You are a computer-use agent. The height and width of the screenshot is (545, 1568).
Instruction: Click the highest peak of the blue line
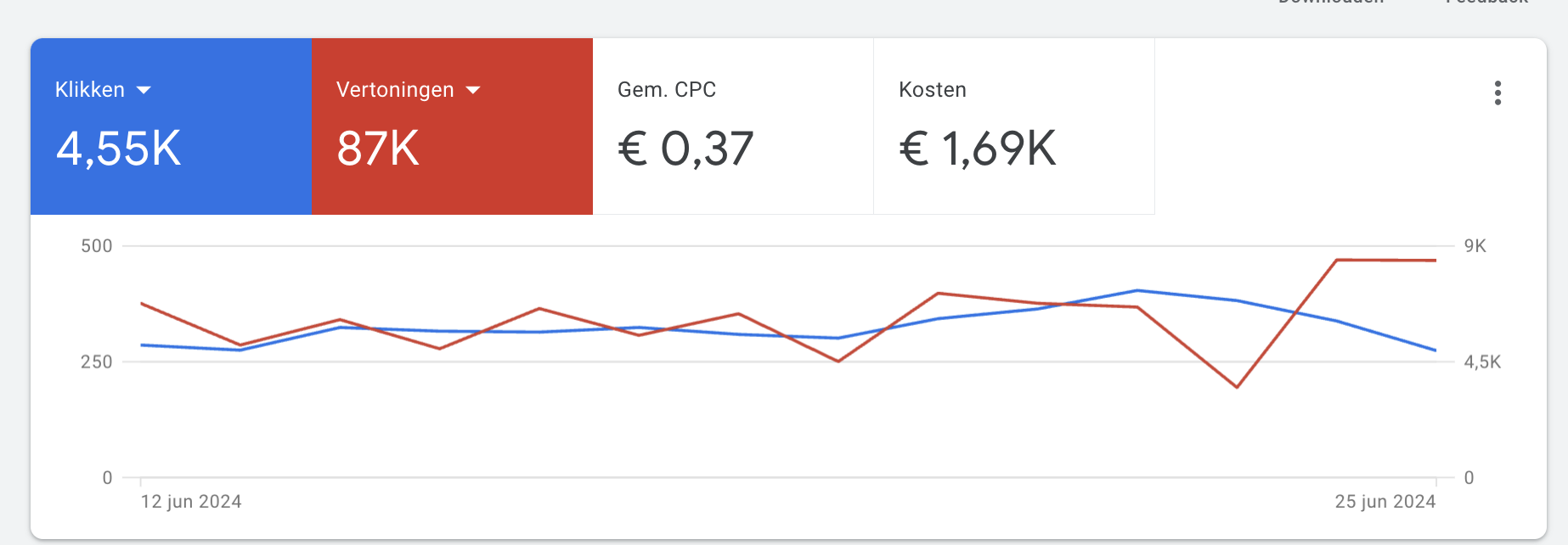coord(1137,290)
